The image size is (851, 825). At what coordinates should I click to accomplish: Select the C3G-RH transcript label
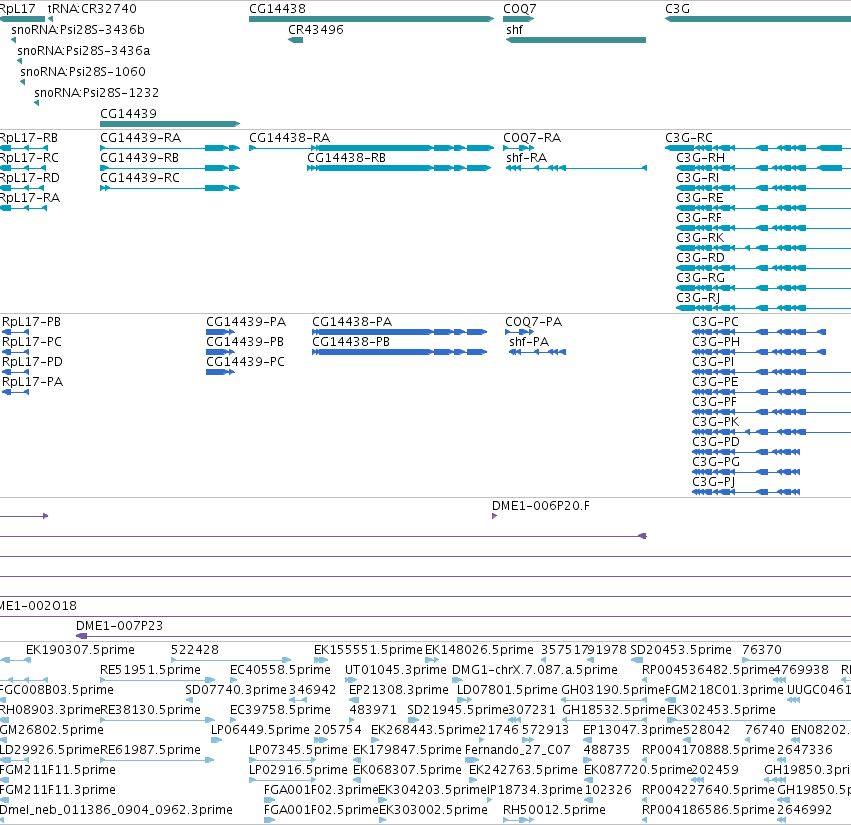(x=700, y=158)
